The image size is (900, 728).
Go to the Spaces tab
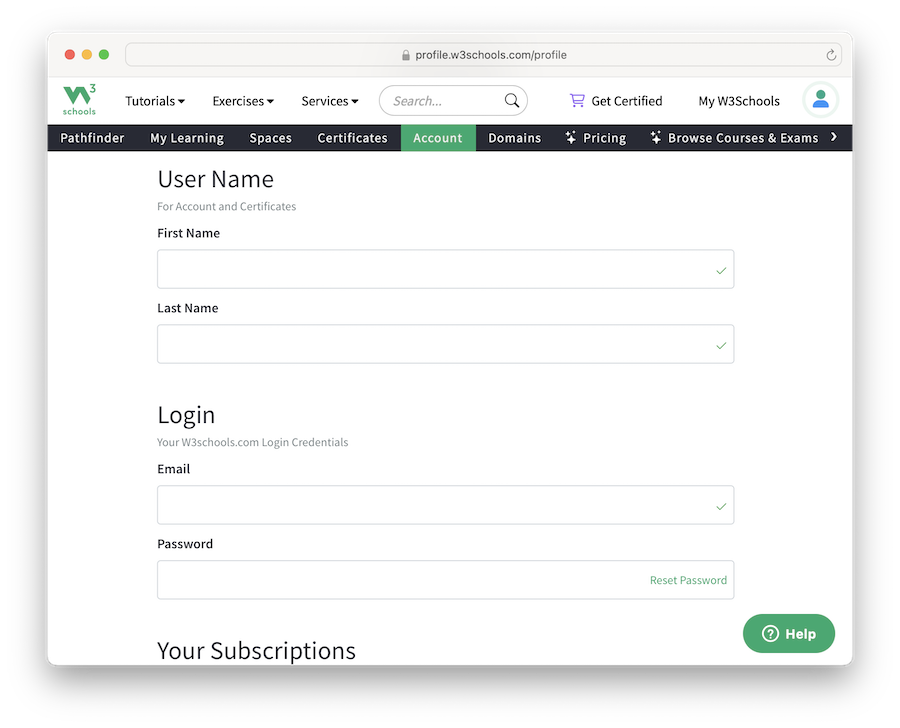(x=270, y=138)
